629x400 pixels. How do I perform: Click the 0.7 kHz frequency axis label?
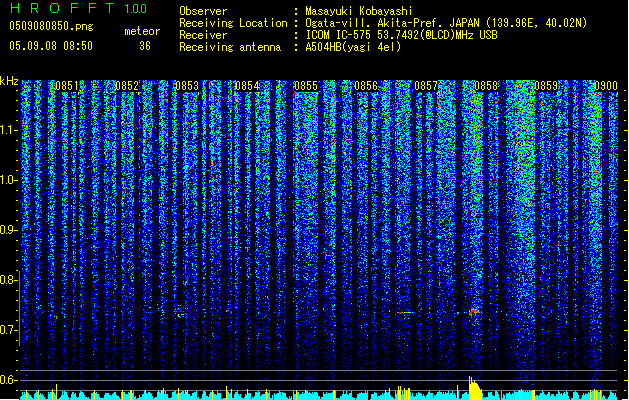point(8,330)
